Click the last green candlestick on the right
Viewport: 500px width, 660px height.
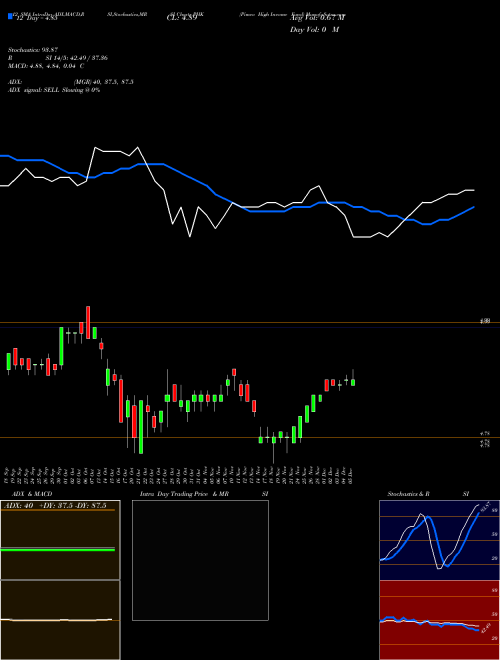tap(353, 382)
